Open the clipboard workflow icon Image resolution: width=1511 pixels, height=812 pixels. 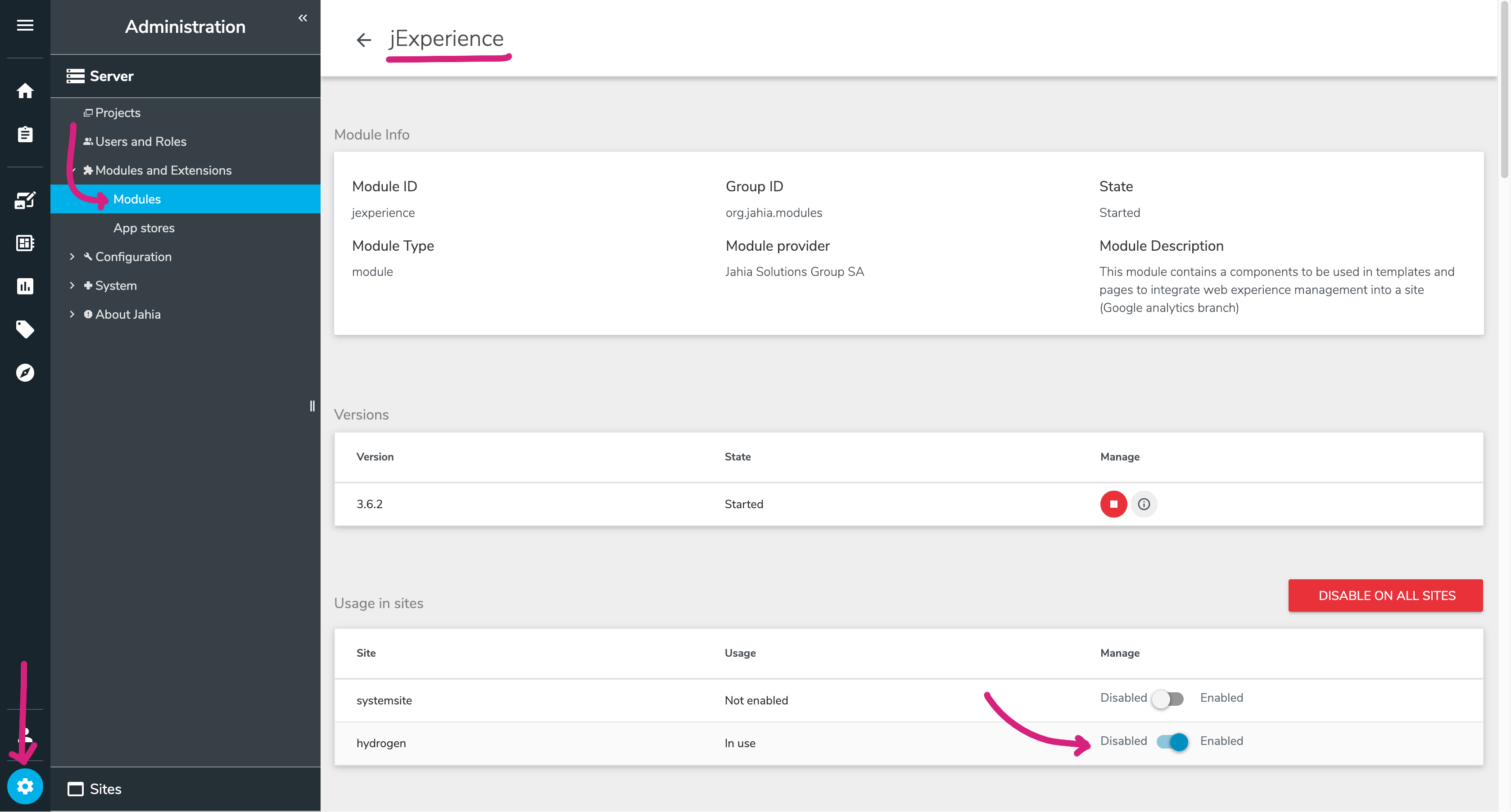[25, 134]
